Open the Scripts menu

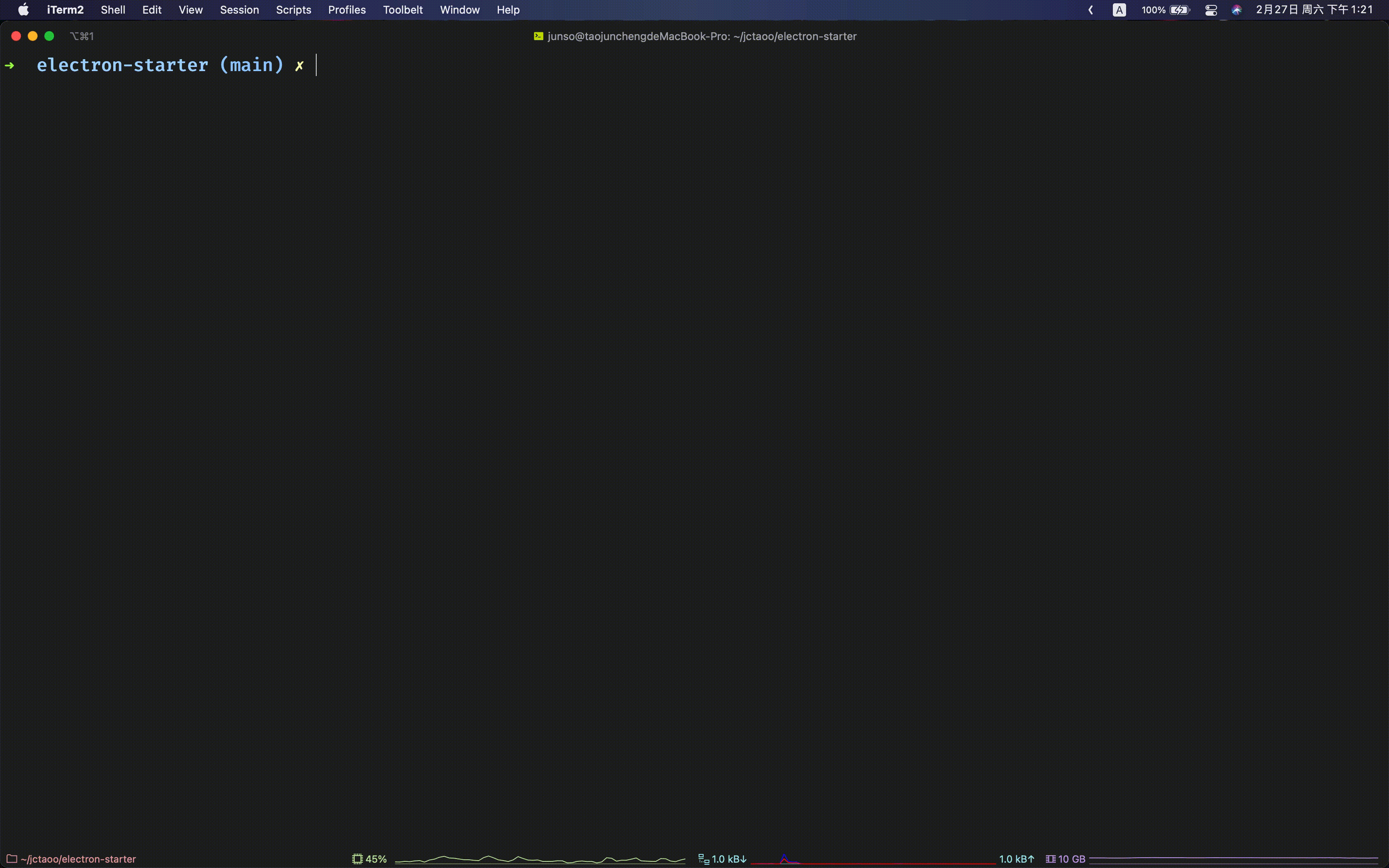(293, 10)
